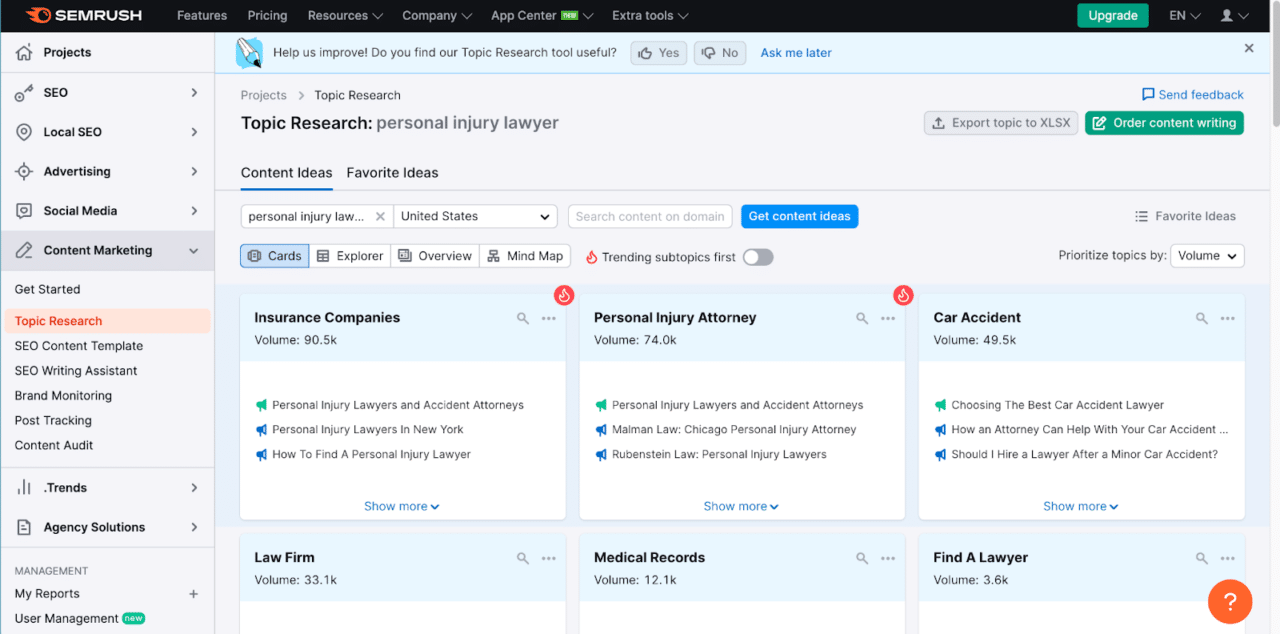The height and width of the screenshot is (634, 1280).
Task: Open Find A Lawyer card more options
Action: 1228,558
